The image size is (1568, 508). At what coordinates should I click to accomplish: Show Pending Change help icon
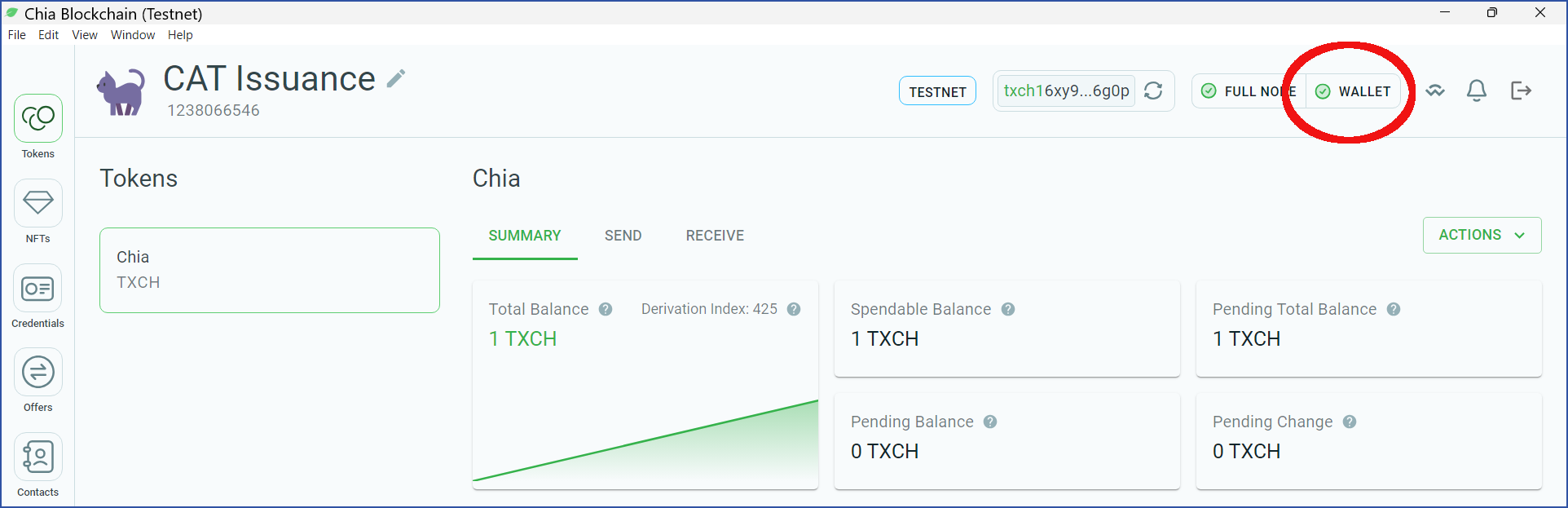pyautogui.click(x=1350, y=422)
